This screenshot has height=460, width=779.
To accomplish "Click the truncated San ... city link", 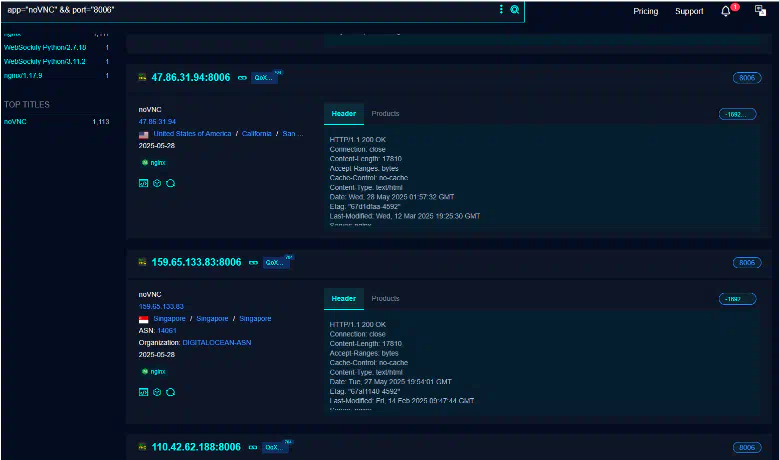I will click(x=293, y=134).
